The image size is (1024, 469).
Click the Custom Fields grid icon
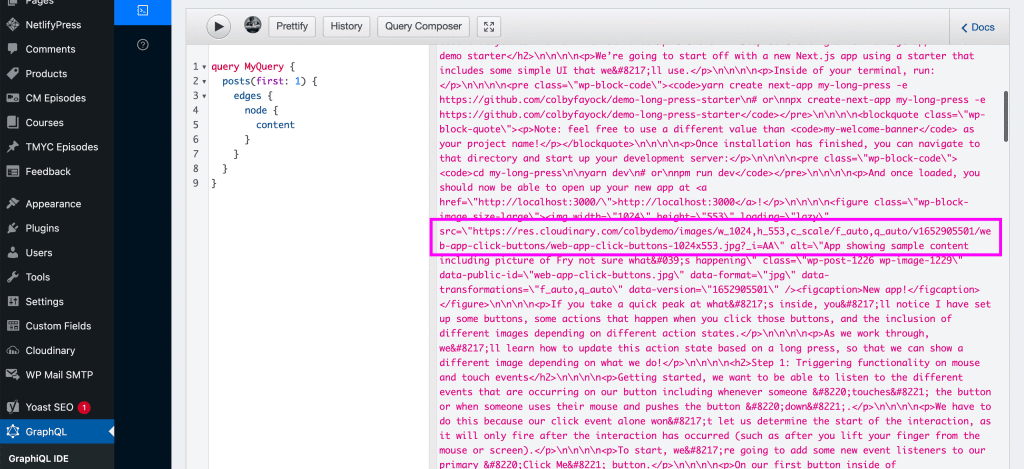tap(12, 326)
